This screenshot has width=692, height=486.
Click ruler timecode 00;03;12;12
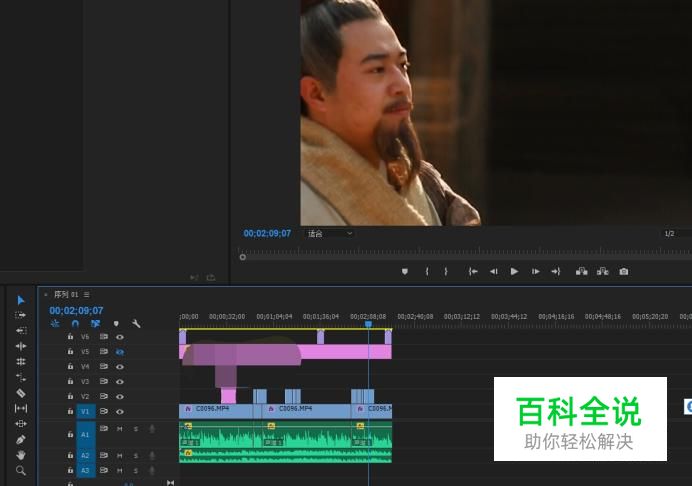pyautogui.click(x=462, y=317)
